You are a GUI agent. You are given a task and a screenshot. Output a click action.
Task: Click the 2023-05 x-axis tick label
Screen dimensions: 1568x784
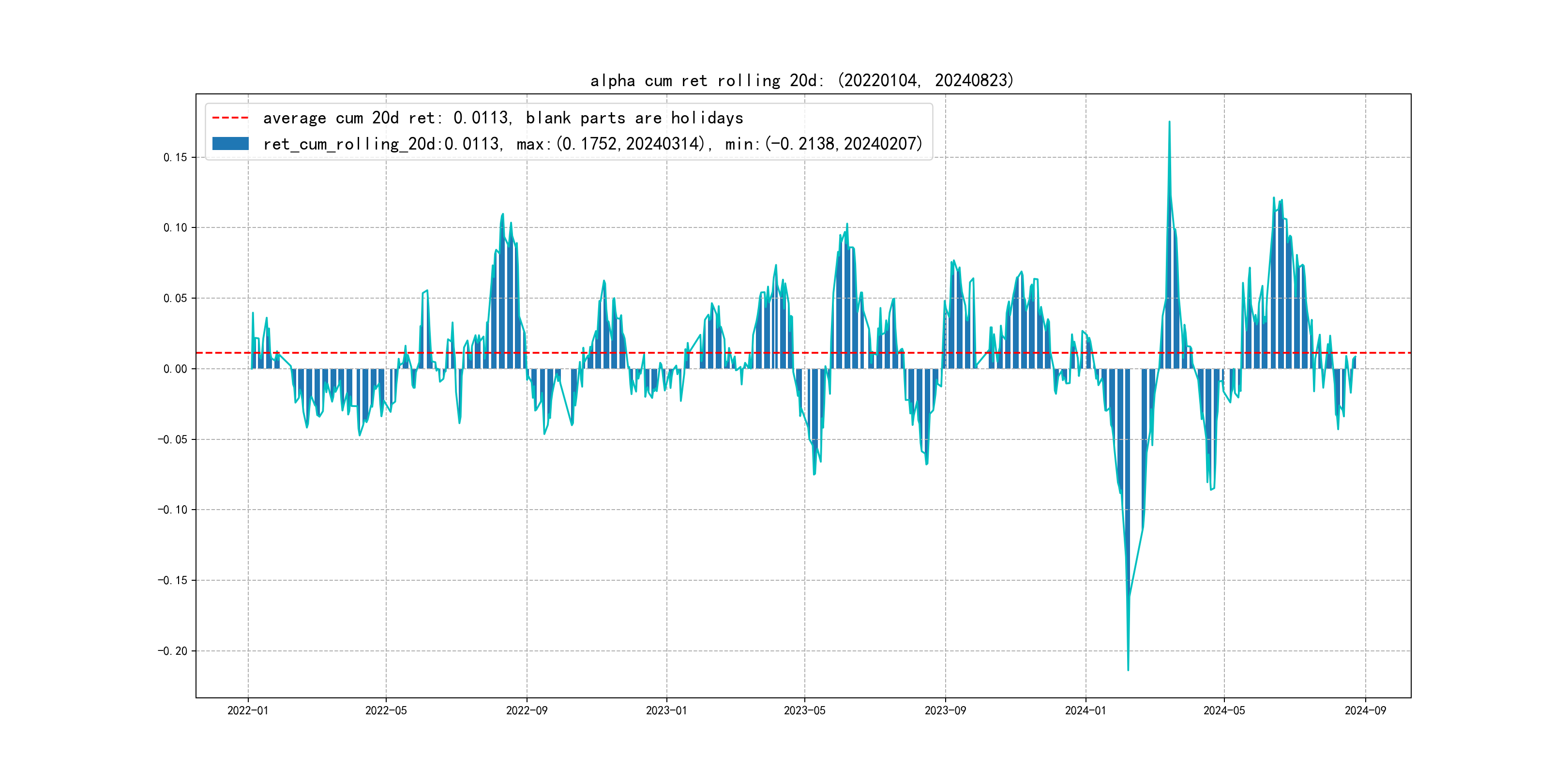804,710
